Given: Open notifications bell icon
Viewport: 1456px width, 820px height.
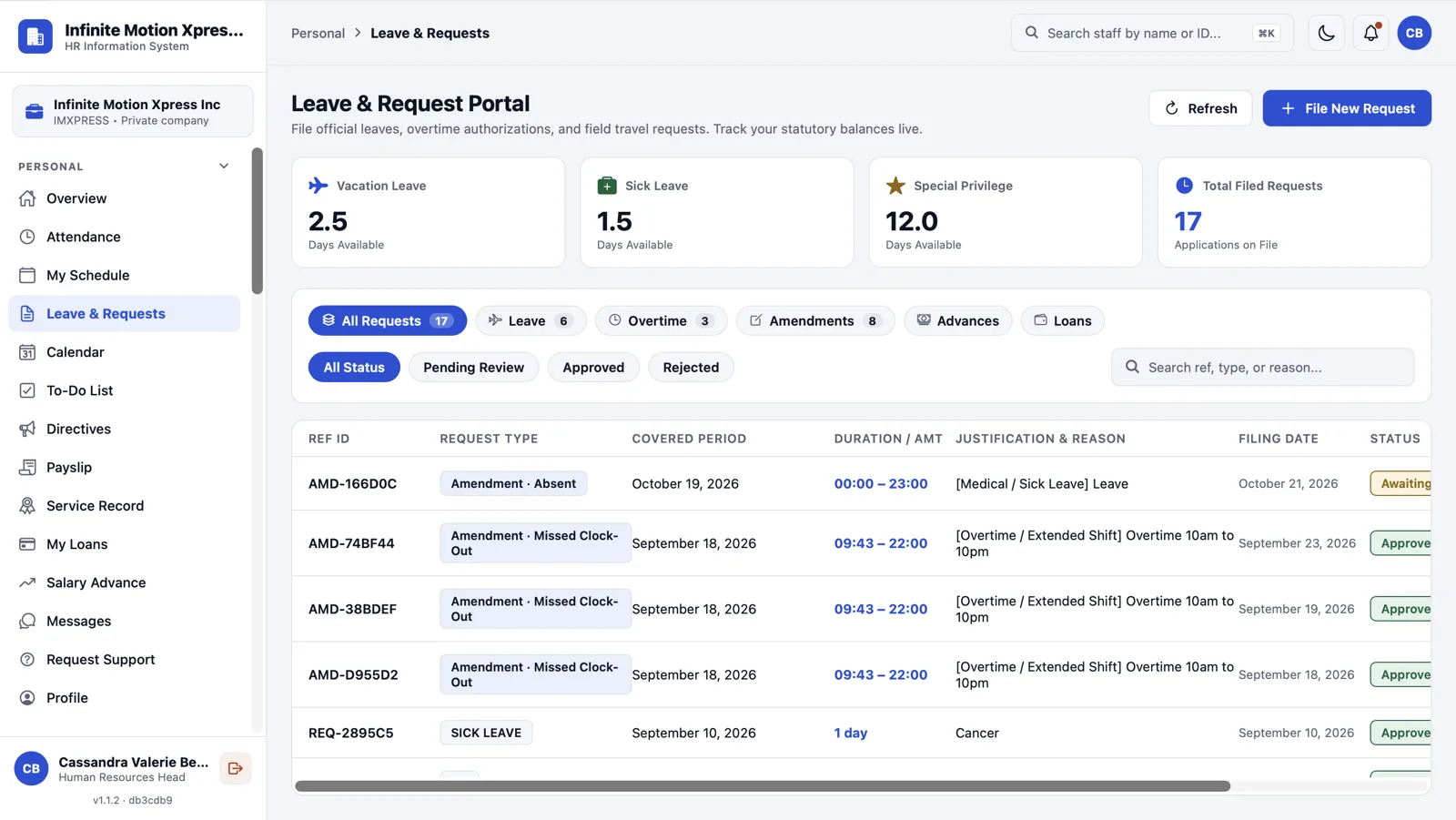Looking at the screenshot, I should [x=1370, y=33].
